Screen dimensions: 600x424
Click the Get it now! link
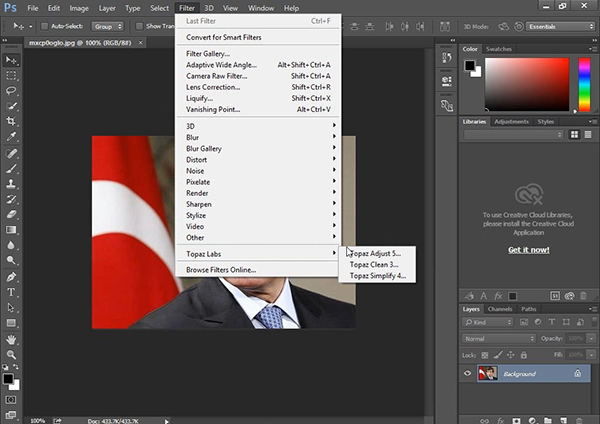click(528, 249)
